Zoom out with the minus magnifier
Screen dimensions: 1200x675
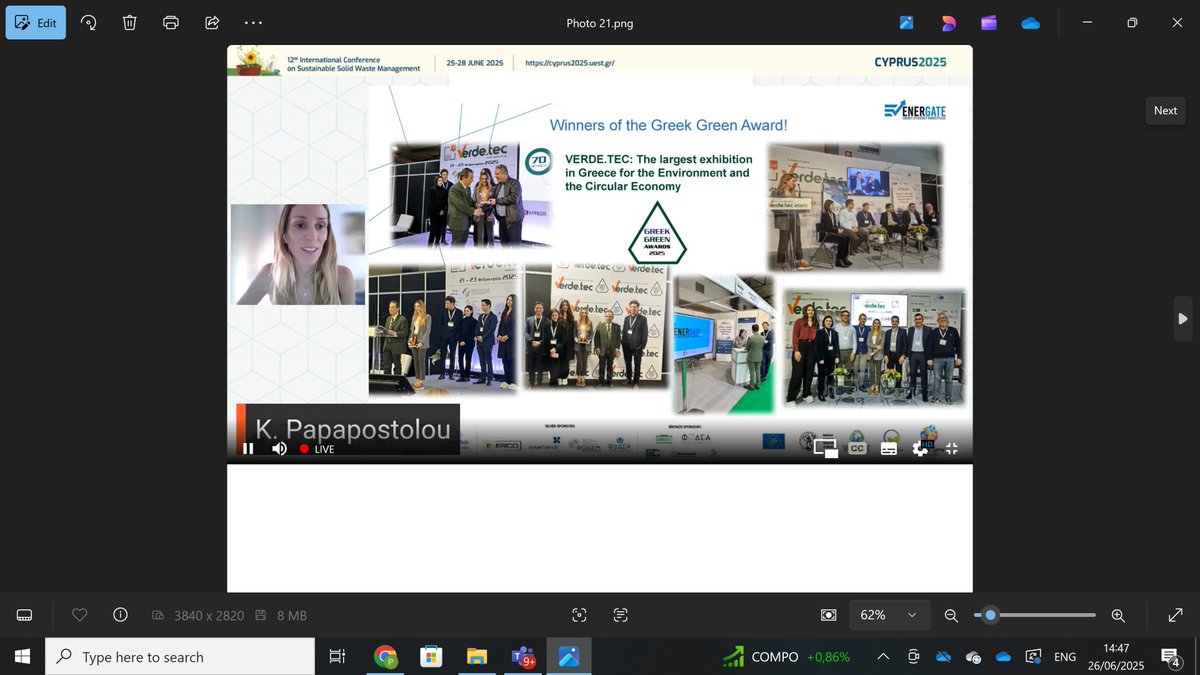[x=951, y=616]
